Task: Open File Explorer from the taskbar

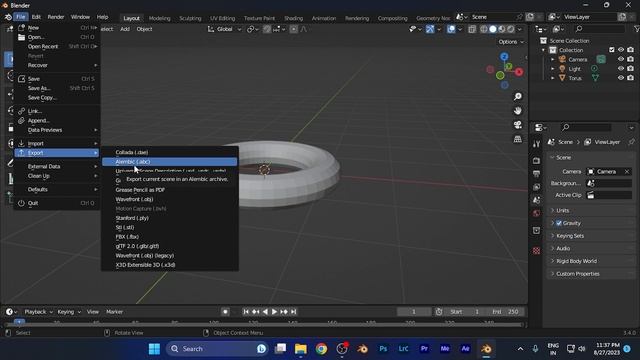Action: click(x=301, y=349)
